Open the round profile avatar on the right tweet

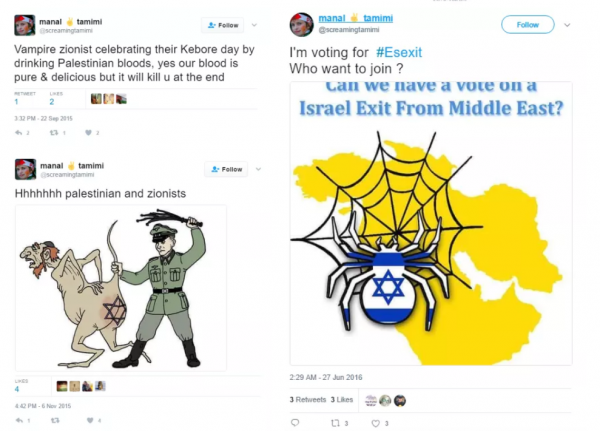tap(302, 24)
